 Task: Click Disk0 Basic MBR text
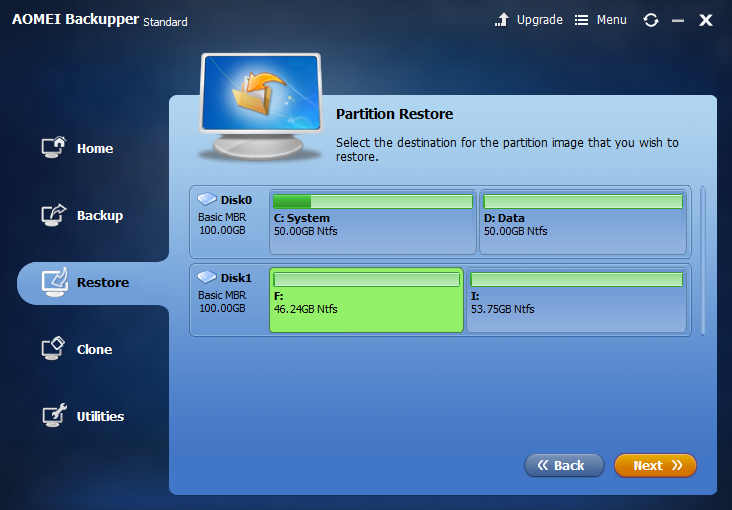coord(222,217)
